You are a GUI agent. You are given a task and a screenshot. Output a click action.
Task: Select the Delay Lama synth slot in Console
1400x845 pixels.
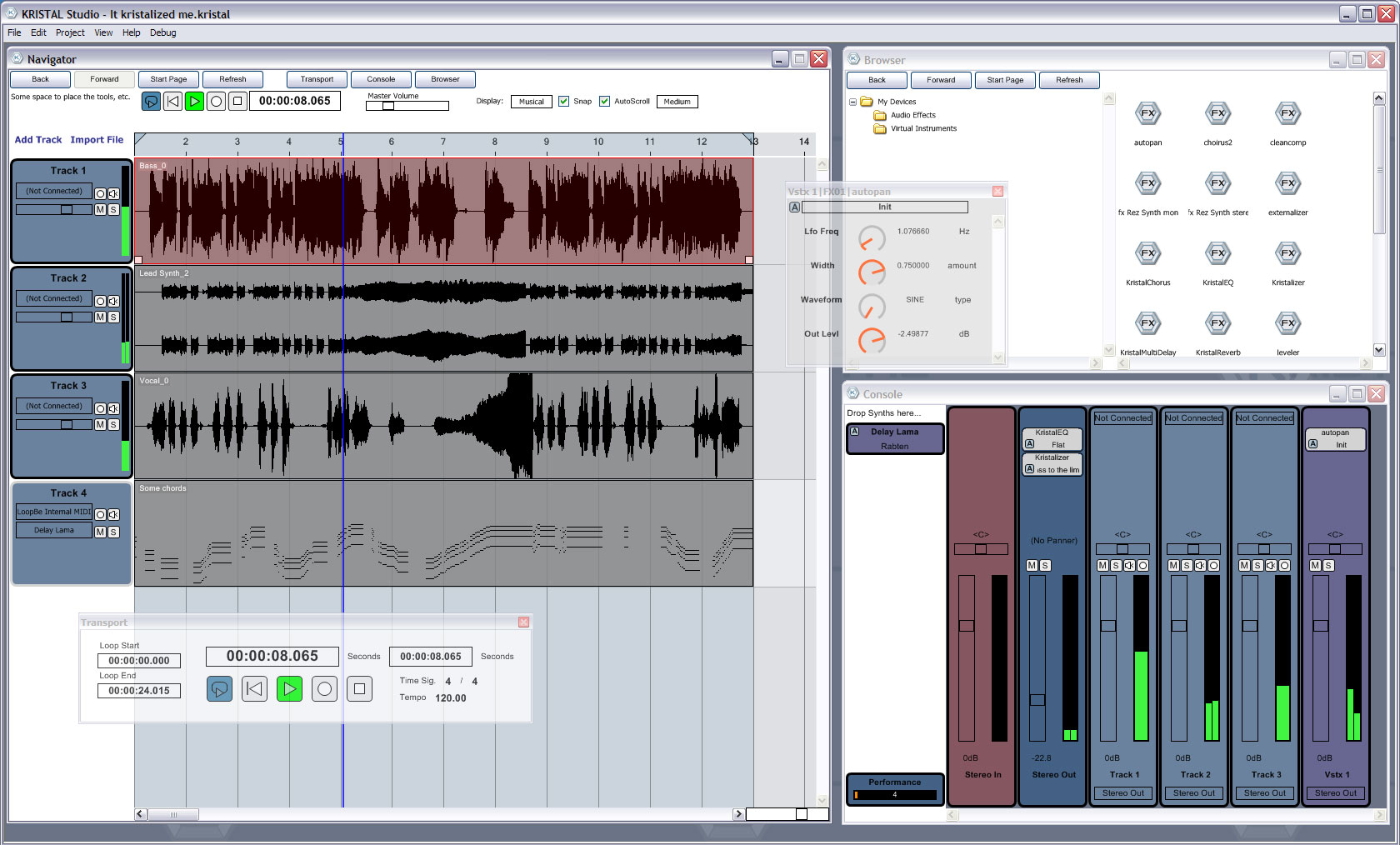(x=895, y=438)
